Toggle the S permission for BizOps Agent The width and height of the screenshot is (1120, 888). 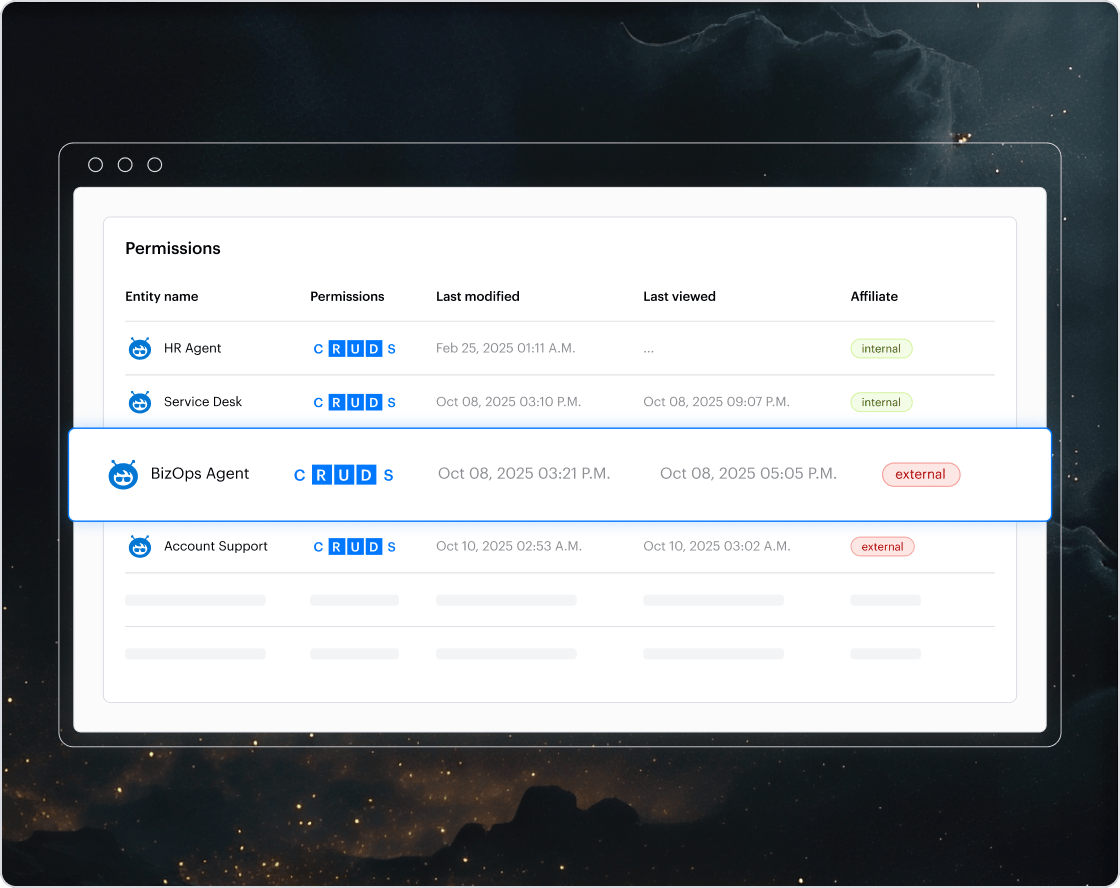[388, 475]
